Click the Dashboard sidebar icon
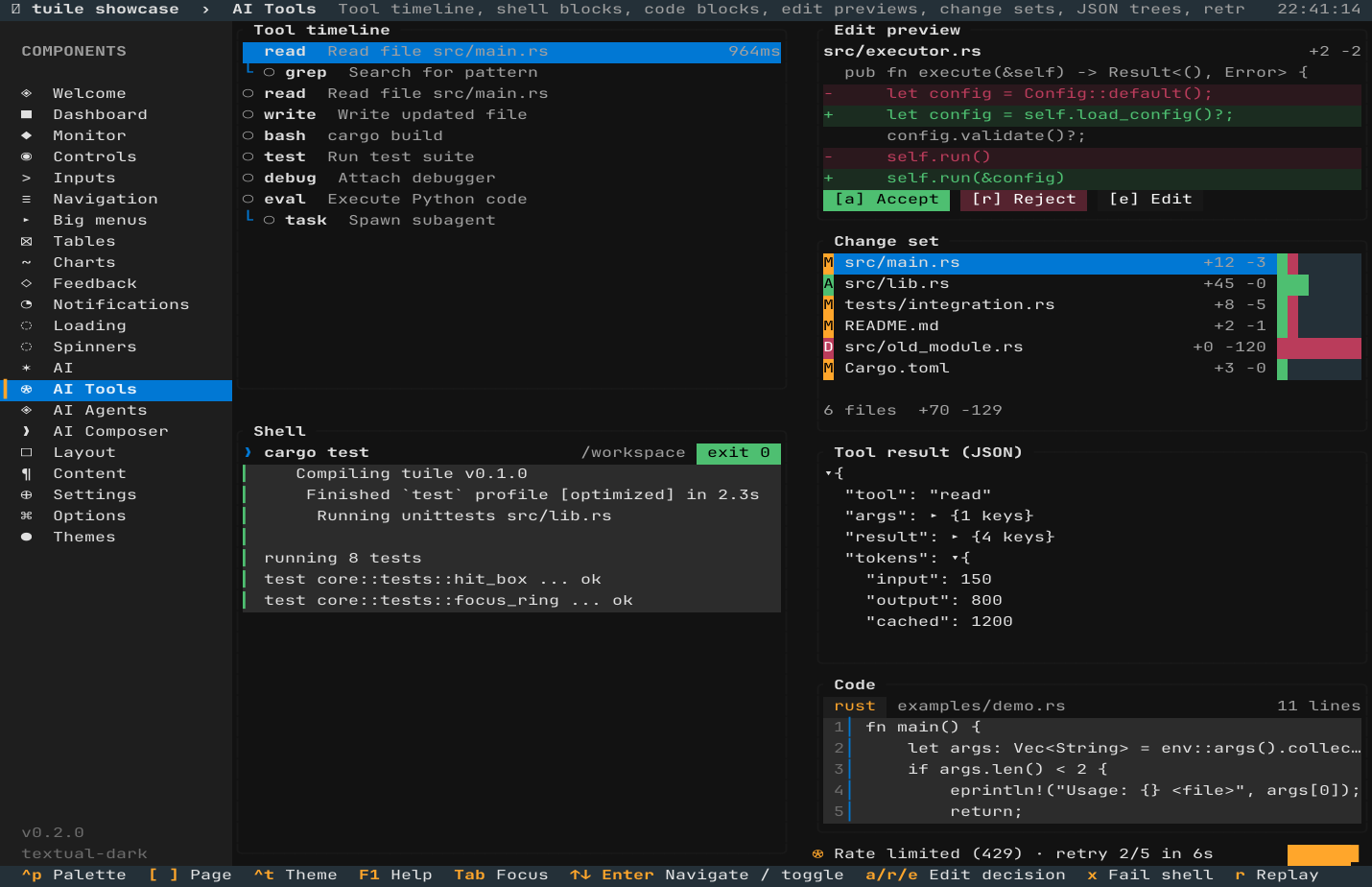Screen dimensions: 1372x887 point(26,114)
